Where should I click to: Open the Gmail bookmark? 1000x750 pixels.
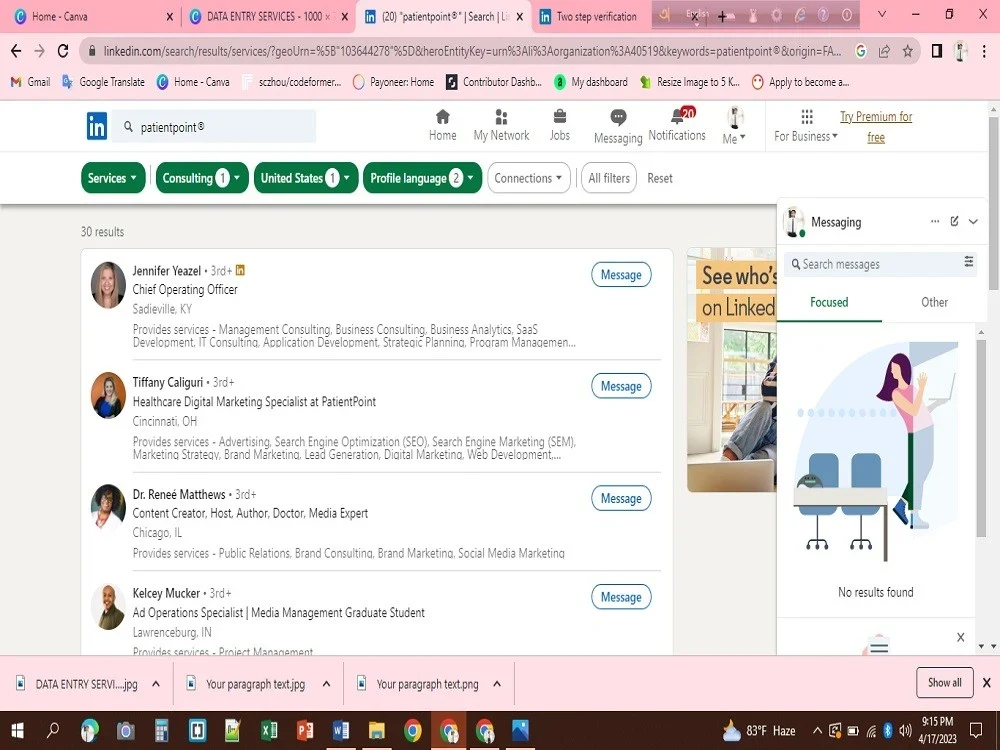click(30, 82)
